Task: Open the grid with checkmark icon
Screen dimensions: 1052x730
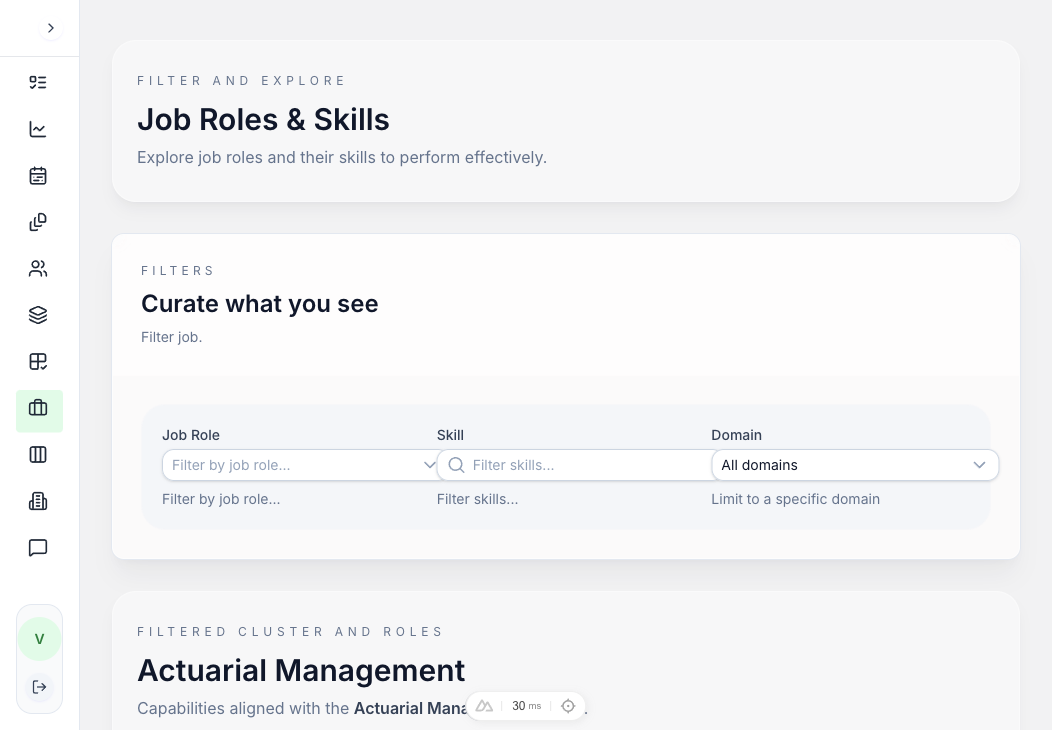Action: (x=38, y=362)
